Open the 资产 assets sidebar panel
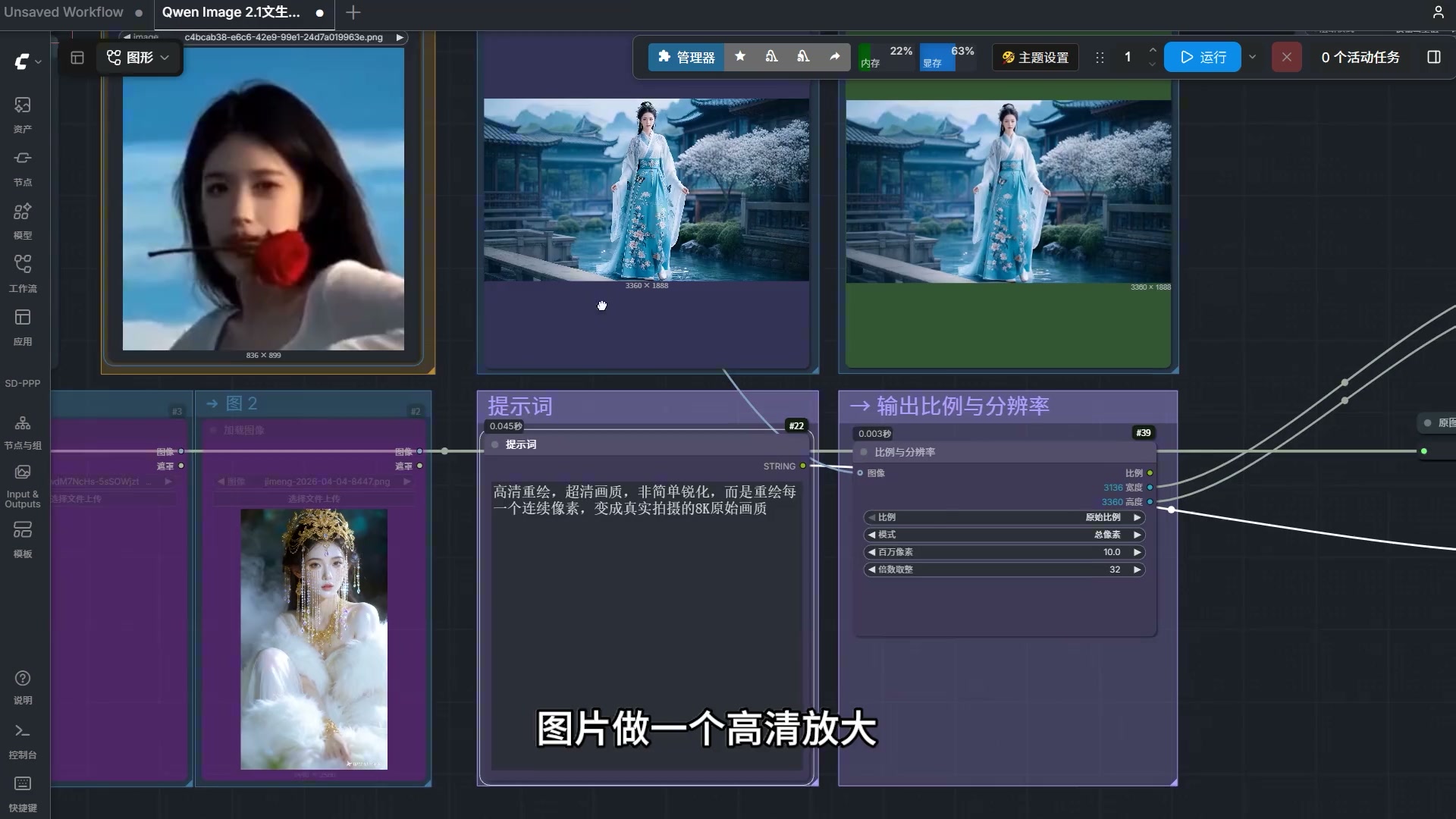 [x=23, y=114]
